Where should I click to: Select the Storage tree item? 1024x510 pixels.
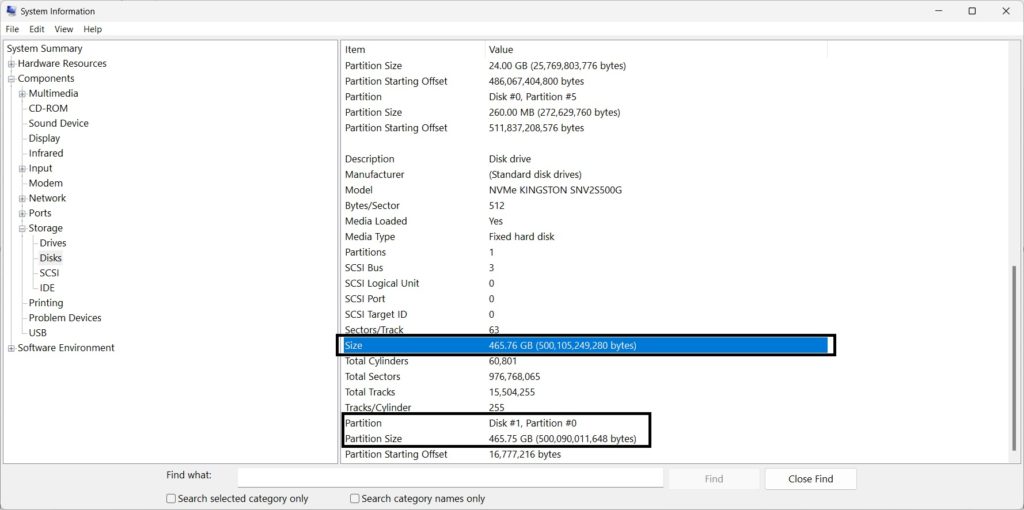coord(45,229)
